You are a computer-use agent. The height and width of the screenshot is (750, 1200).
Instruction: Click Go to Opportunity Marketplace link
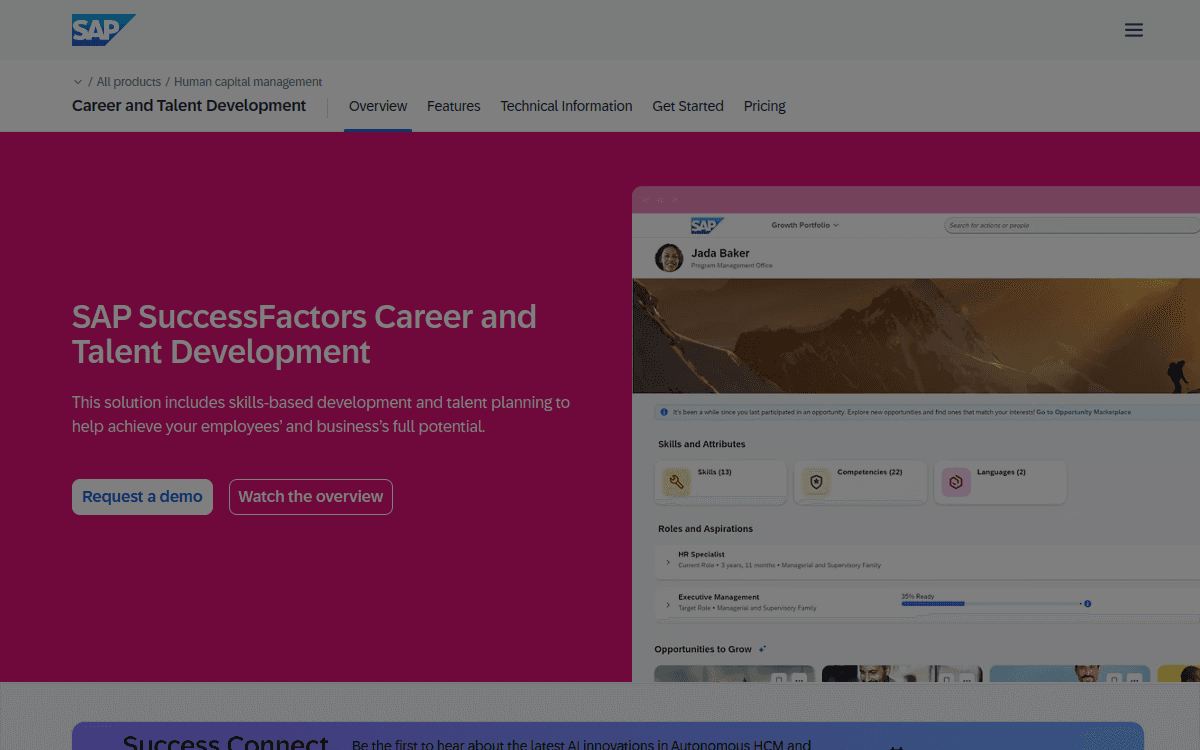pyautogui.click(x=1083, y=412)
